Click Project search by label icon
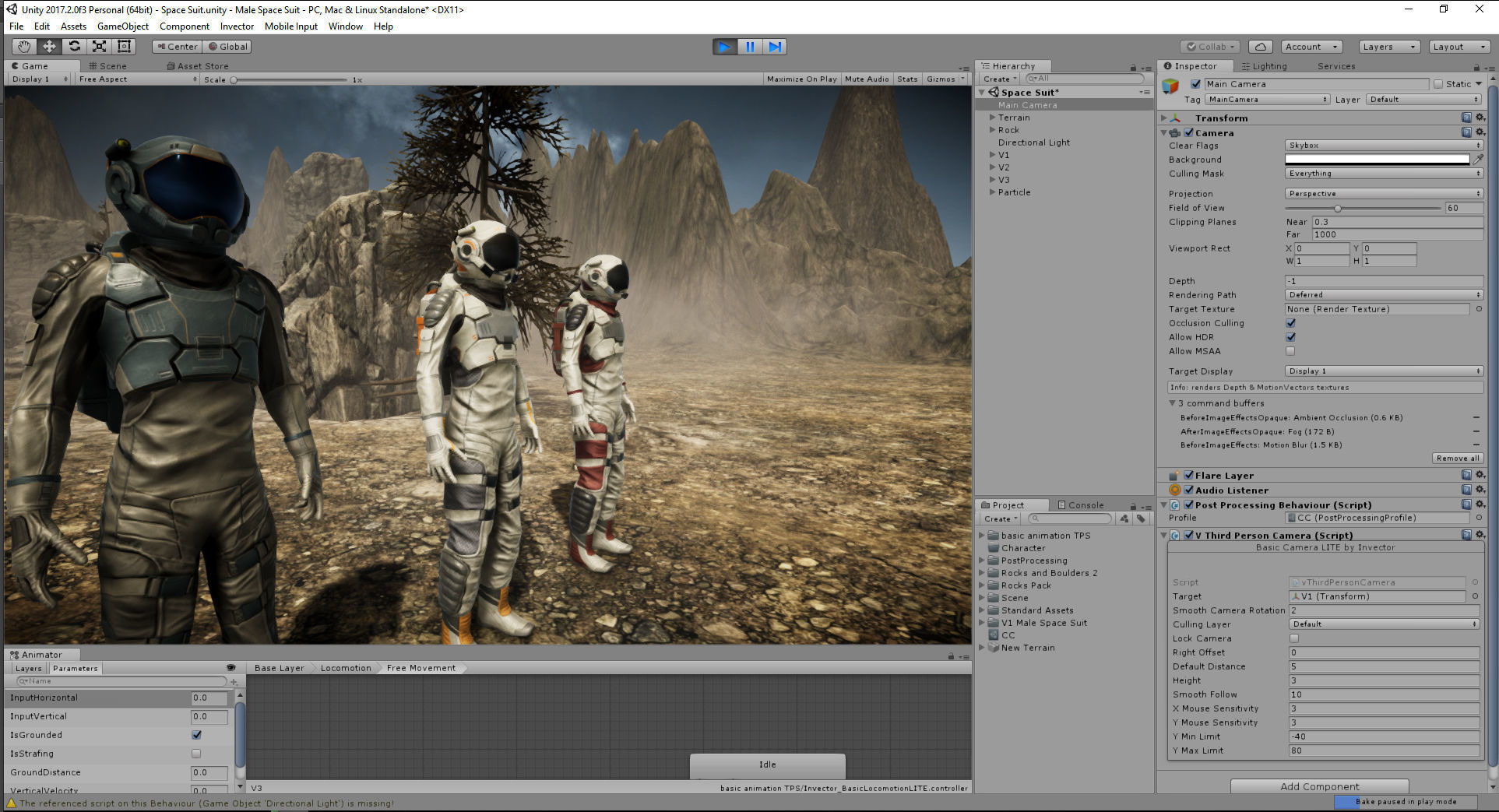Screen dimensions: 1499x812 [x=1141, y=518]
